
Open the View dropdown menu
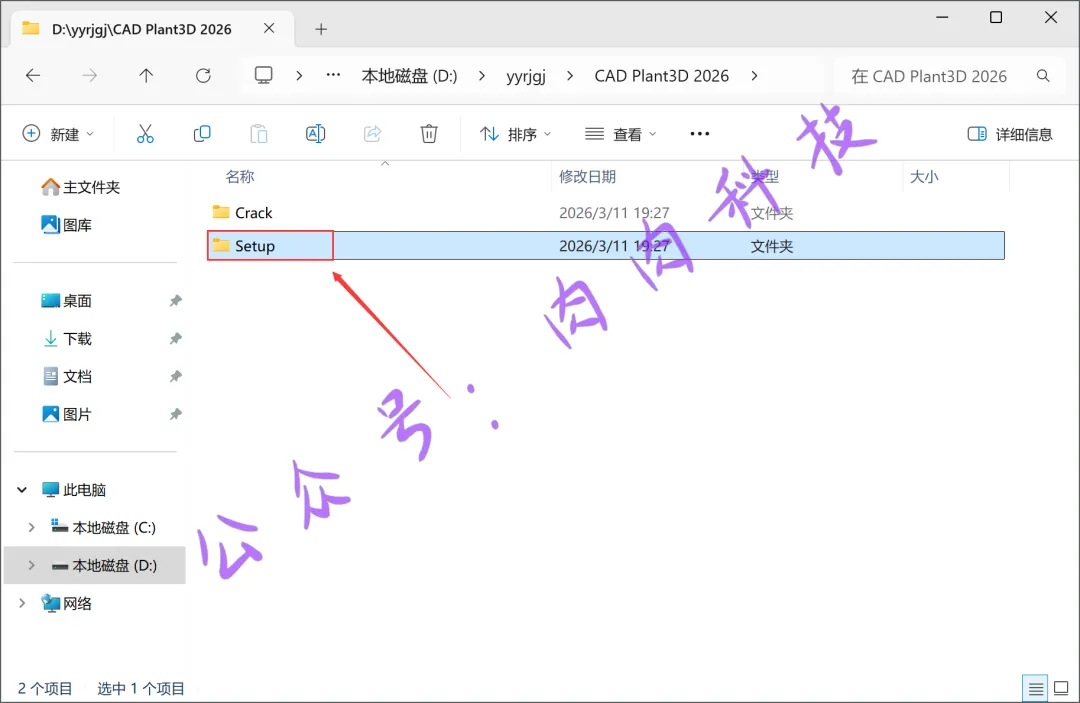point(621,134)
